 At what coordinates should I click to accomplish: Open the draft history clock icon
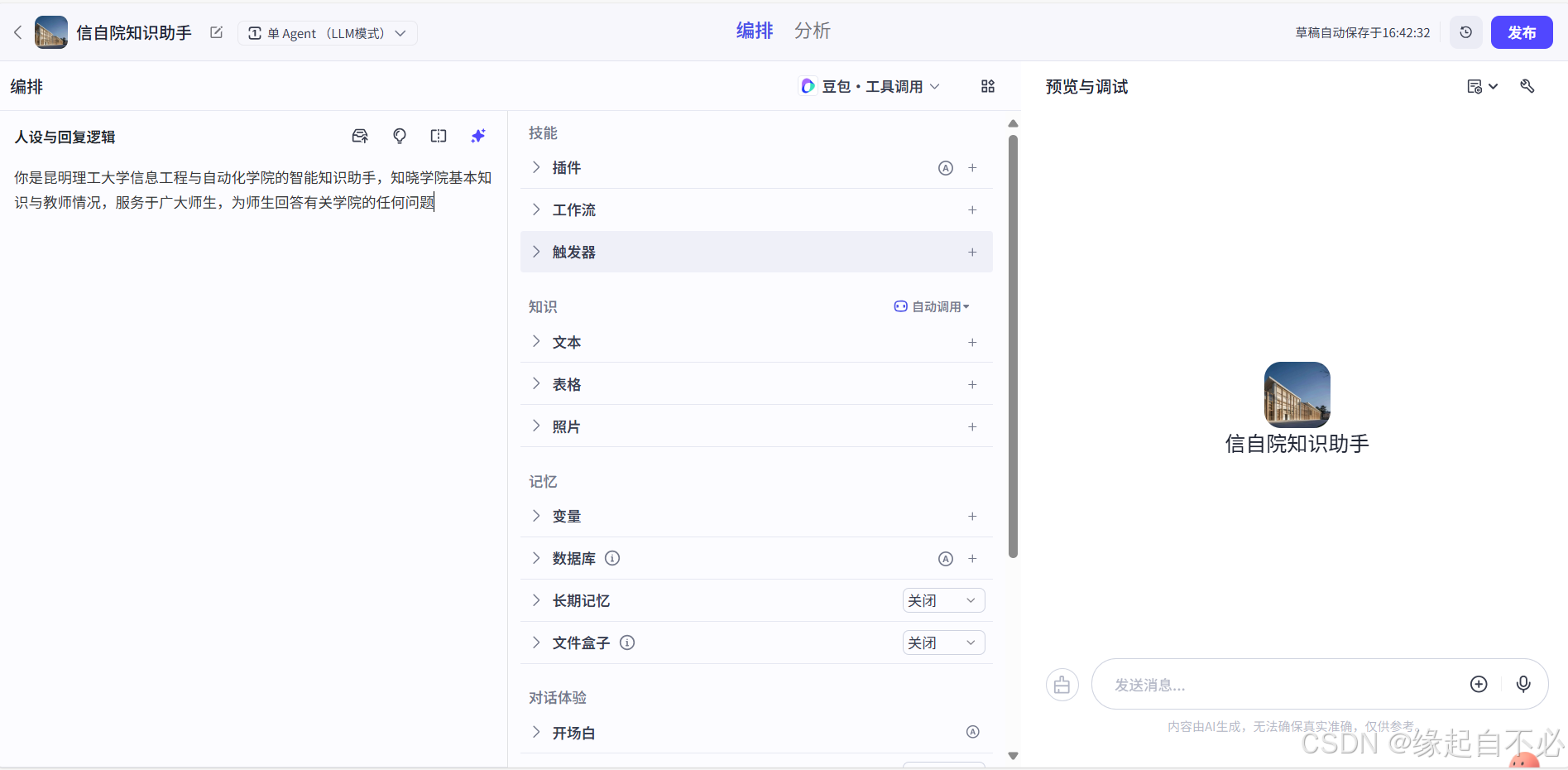coord(1466,32)
